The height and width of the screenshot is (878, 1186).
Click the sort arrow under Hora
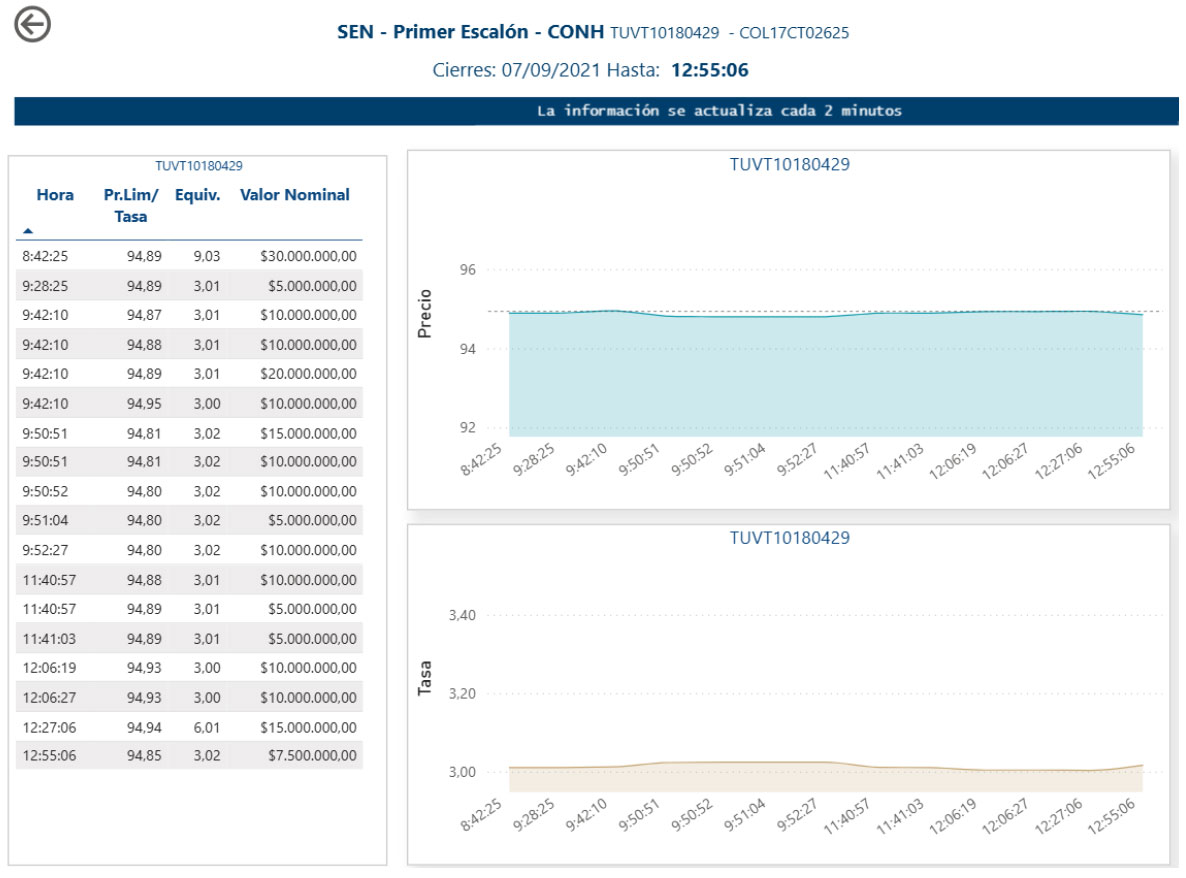[28, 230]
